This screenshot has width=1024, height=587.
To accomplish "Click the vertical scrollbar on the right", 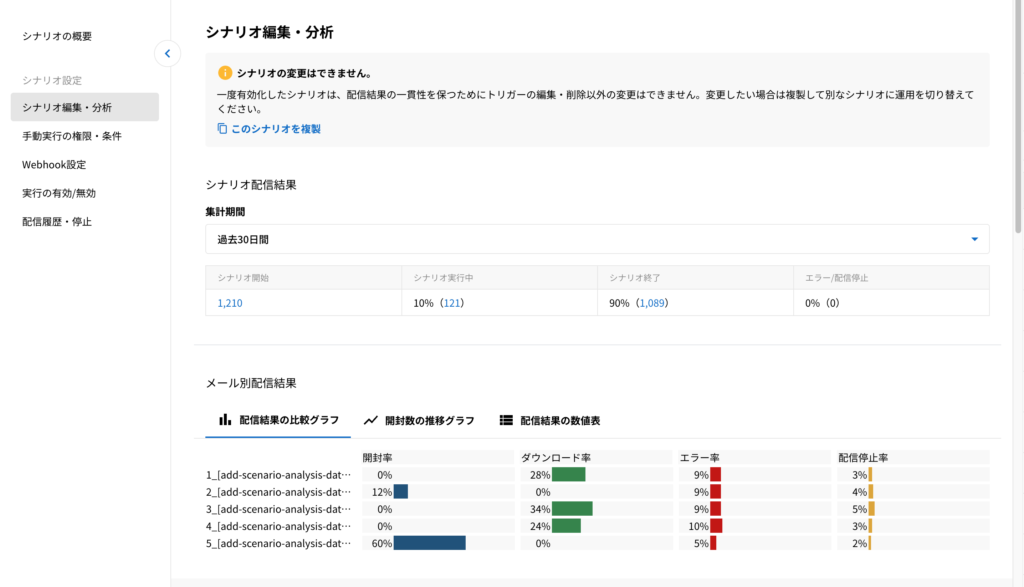I will 1018,120.
